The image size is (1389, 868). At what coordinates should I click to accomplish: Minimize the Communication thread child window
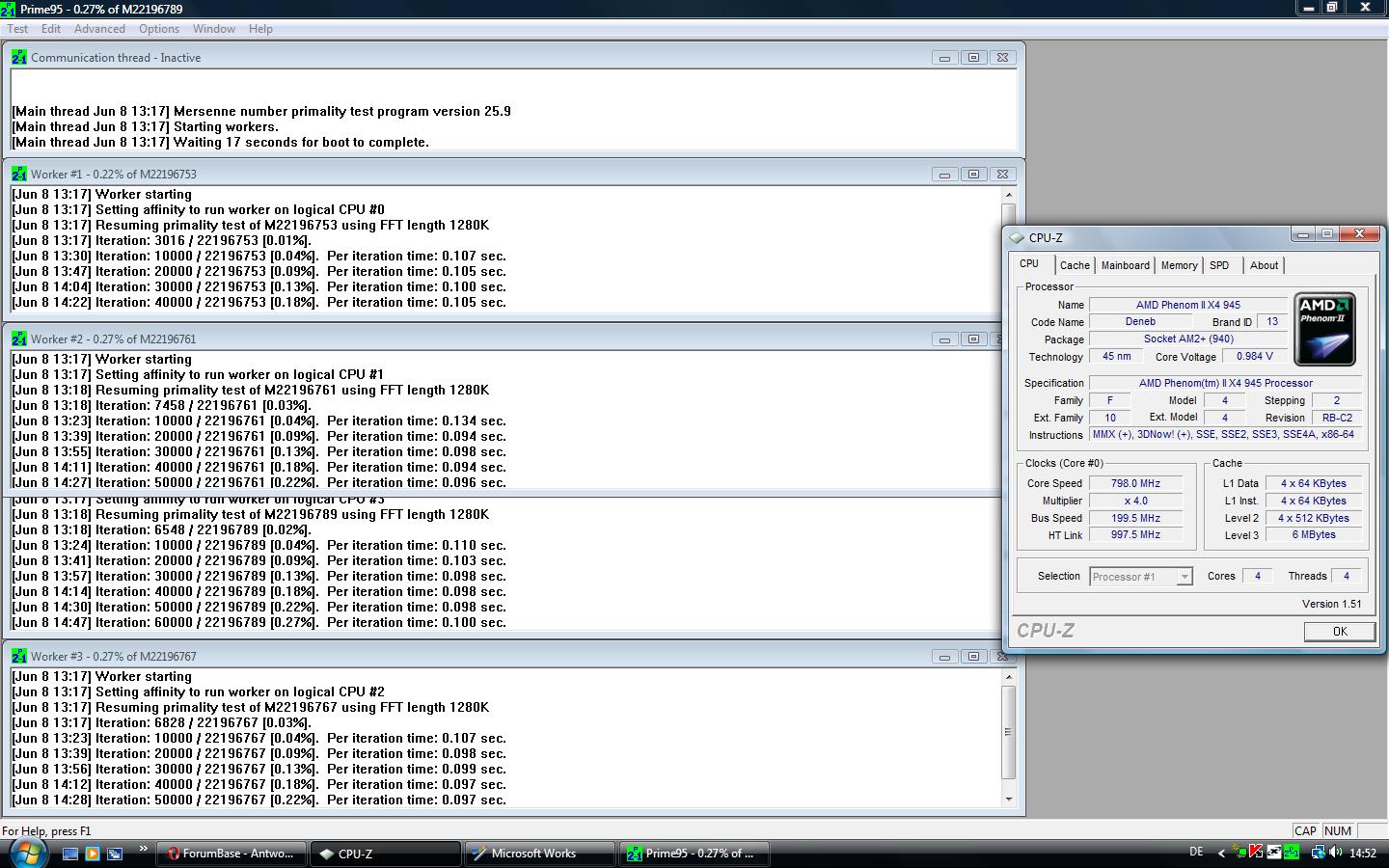coord(944,58)
